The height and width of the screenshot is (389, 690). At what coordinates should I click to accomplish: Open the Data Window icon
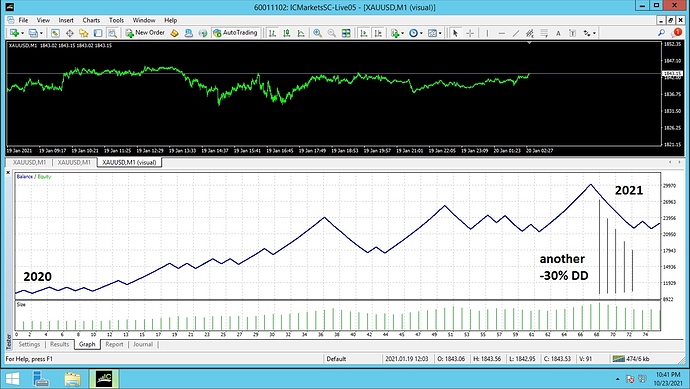[70, 33]
